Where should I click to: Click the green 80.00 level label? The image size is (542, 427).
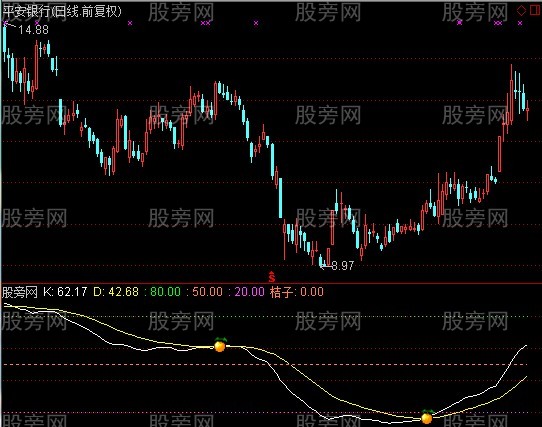point(165,292)
